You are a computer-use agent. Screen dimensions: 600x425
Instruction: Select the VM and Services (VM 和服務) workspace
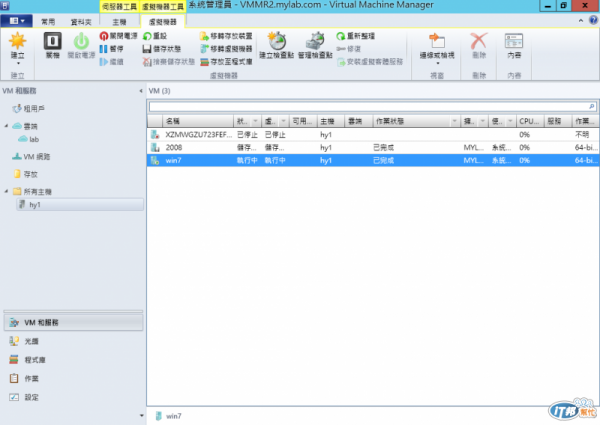(73, 322)
